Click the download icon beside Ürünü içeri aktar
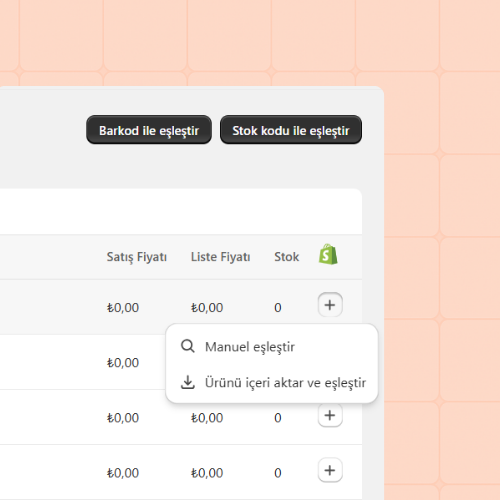 coord(188,382)
